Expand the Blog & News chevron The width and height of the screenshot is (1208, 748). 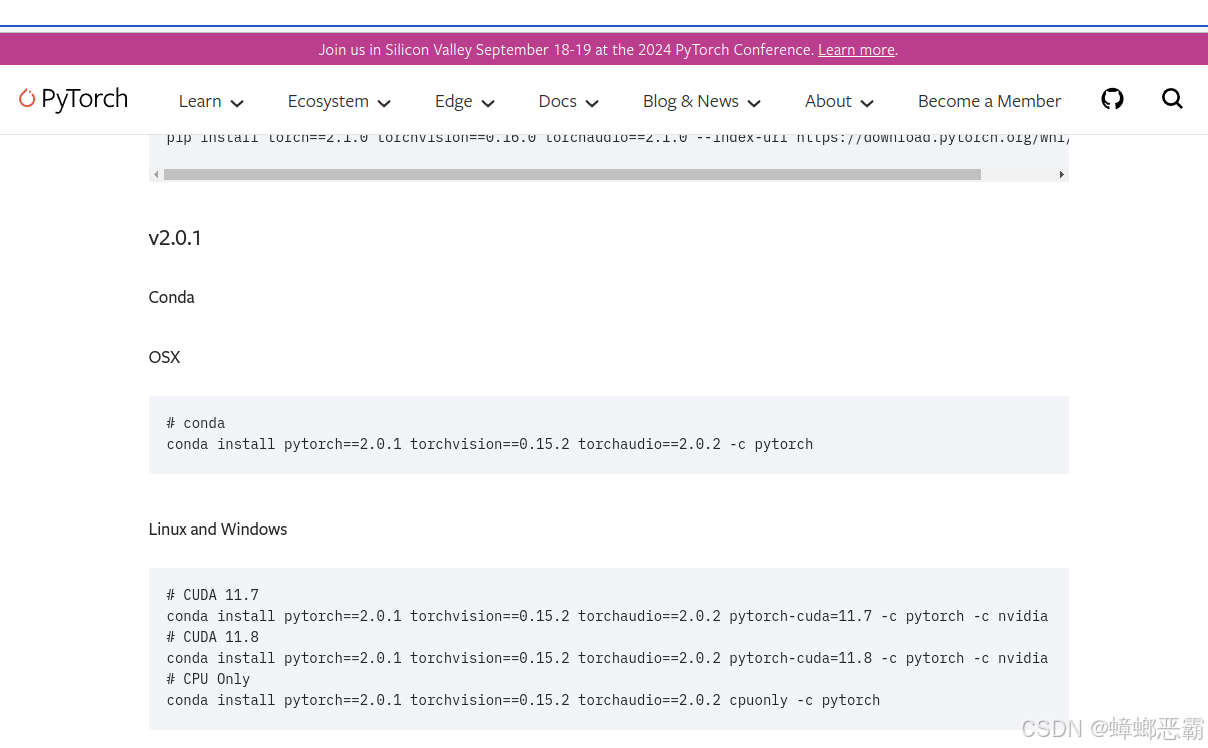754,103
